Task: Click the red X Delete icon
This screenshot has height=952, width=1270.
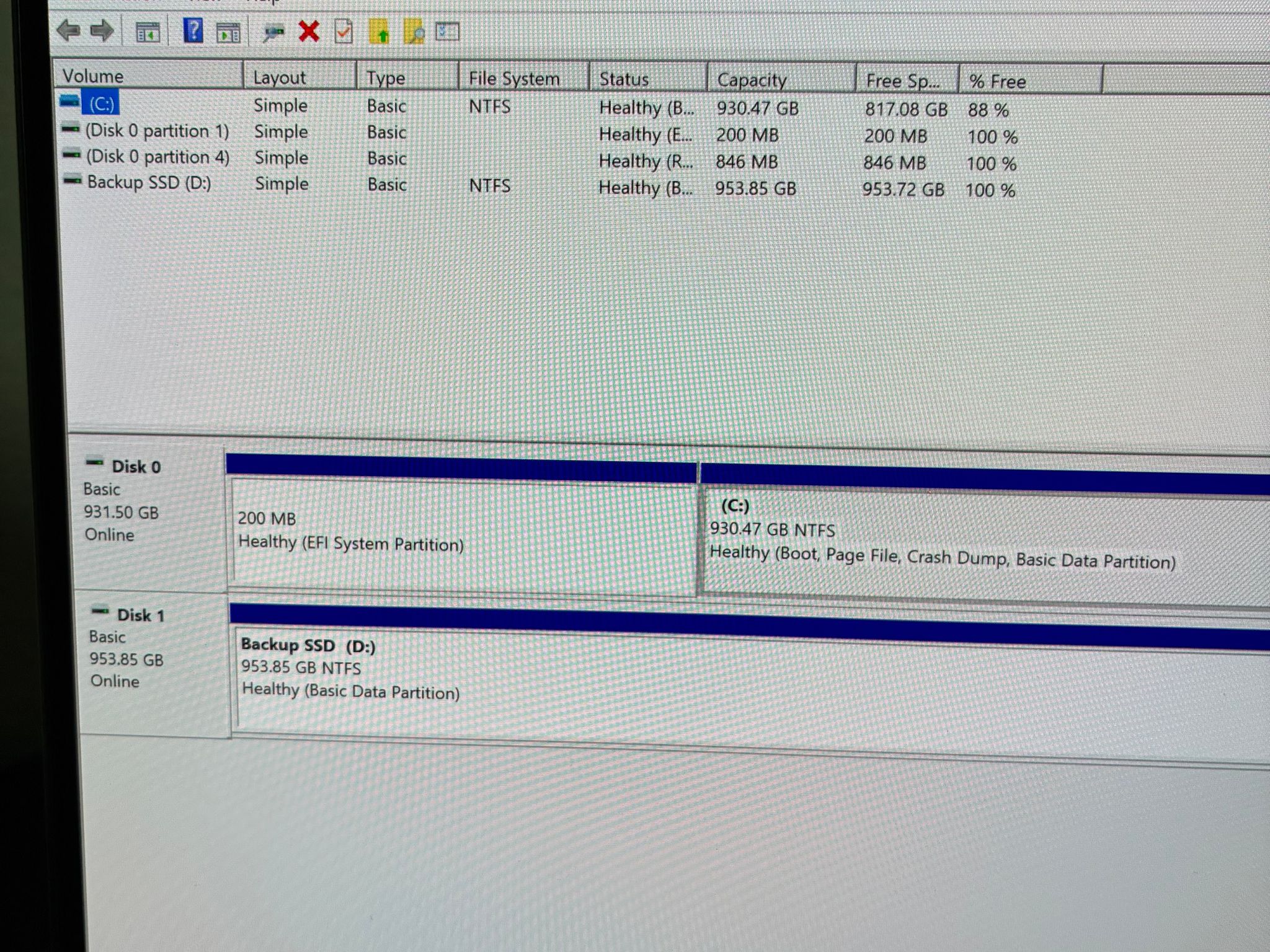Action: 309,31
